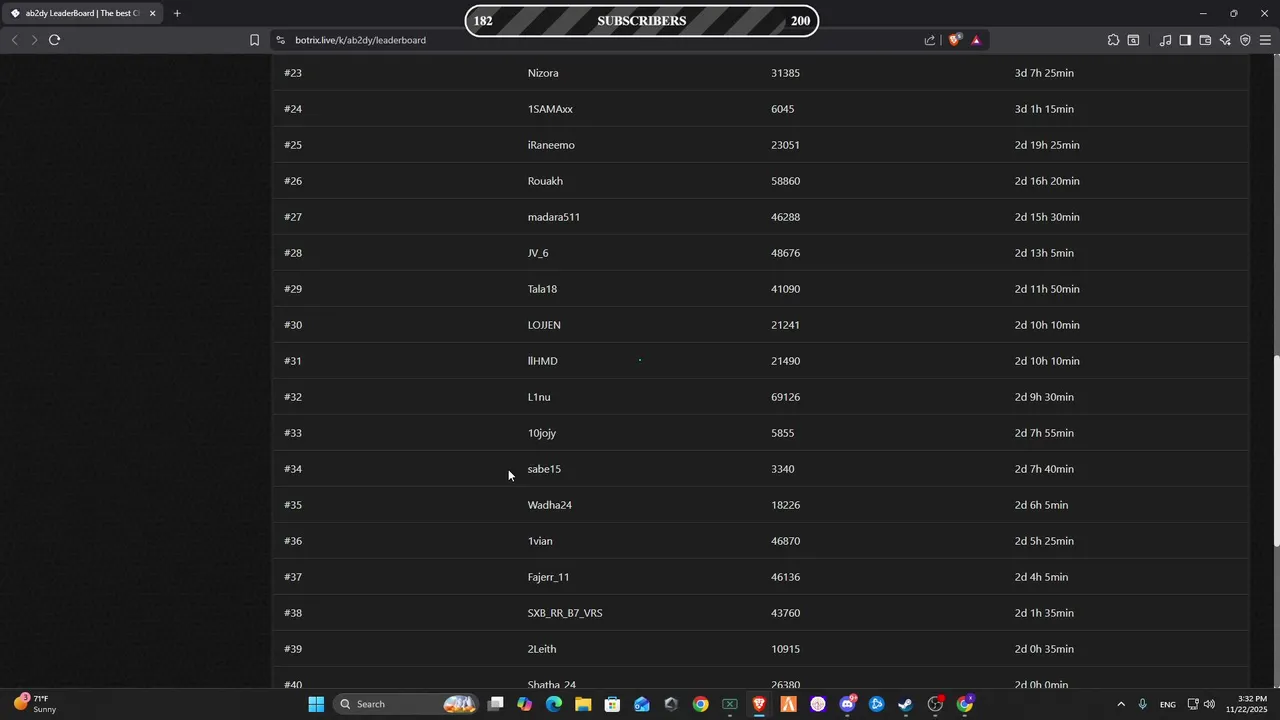Screen dimensions: 1280x720
Task: Click username sabe15 in rank #34
Action: (544, 469)
